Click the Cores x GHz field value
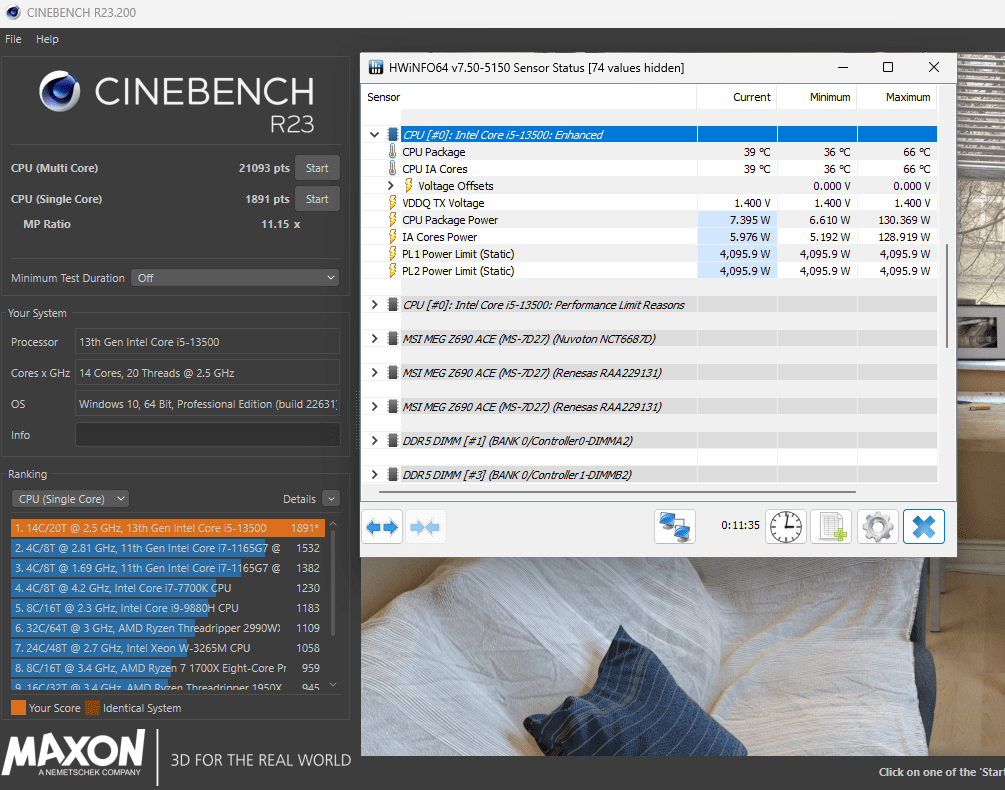The height and width of the screenshot is (790, 1005). tap(207, 373)
